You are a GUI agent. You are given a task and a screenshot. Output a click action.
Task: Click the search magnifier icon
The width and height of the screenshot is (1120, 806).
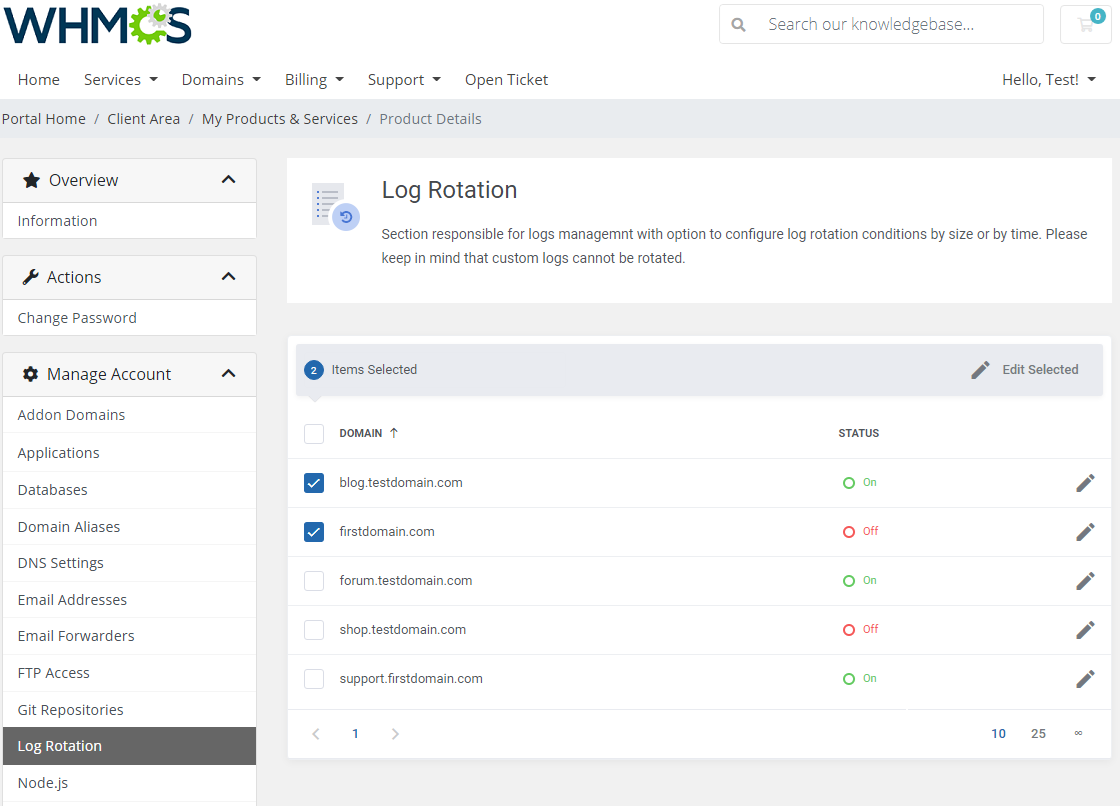point(739,25)
